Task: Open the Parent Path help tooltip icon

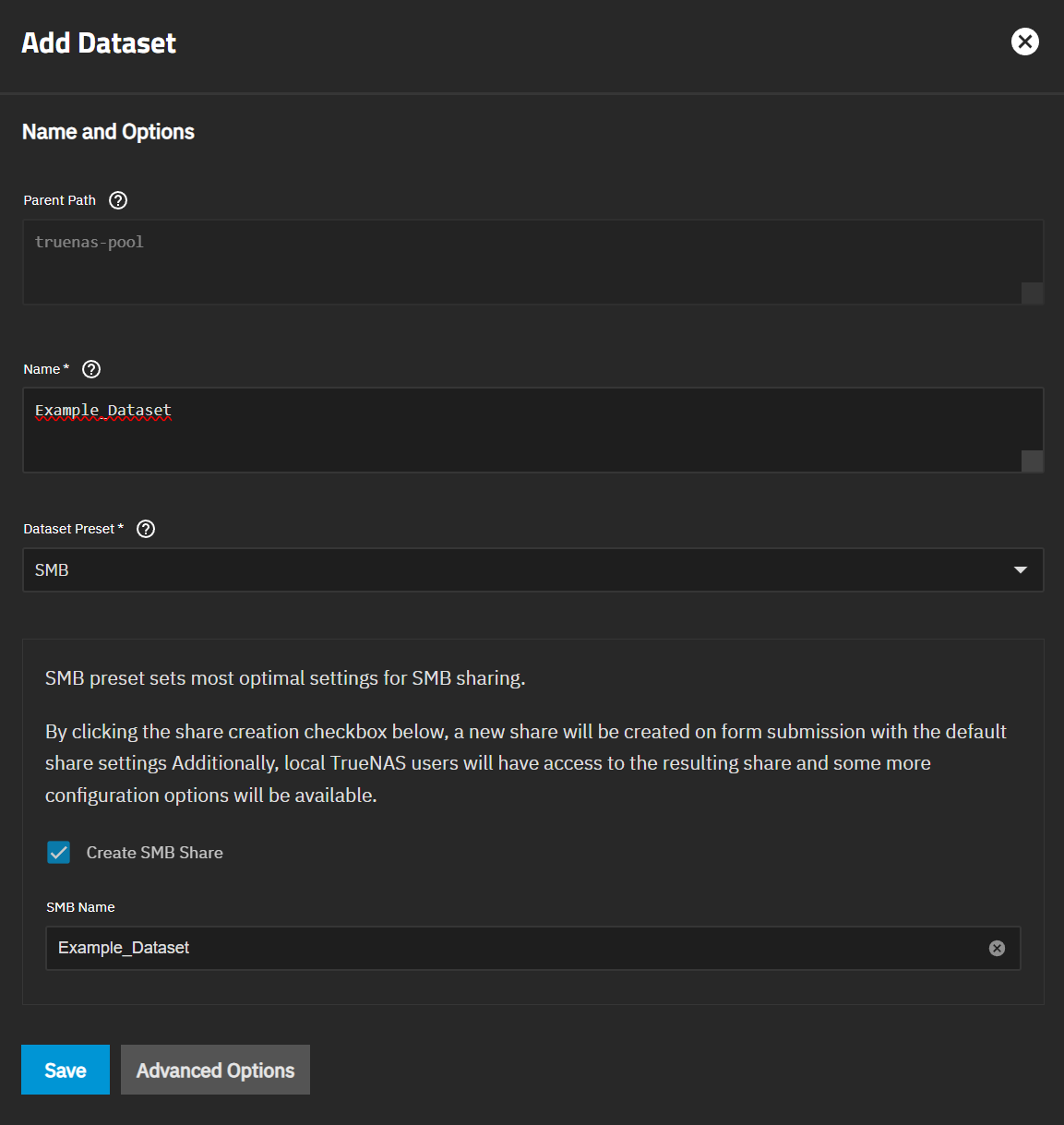Action: click(117, 200)
